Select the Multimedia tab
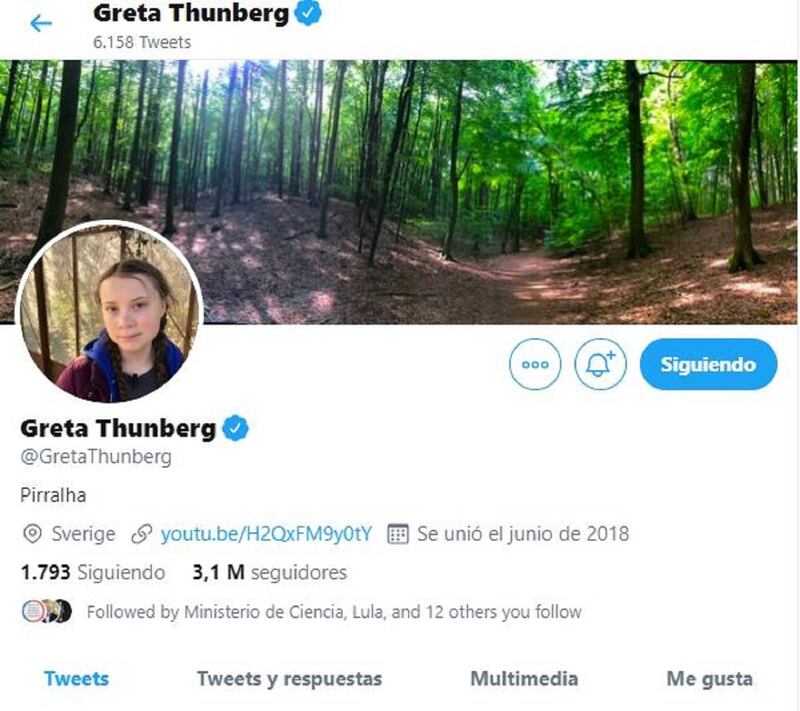Viewport: 800px width, 711px height. point(524,679)
